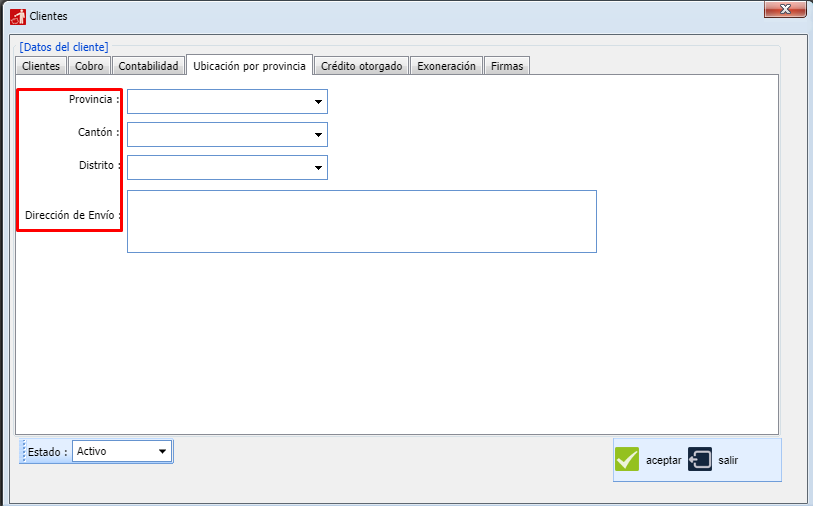The image size is (813, 506).
Task: Click the dark blue salir exit icon
Action: [699, 459]
